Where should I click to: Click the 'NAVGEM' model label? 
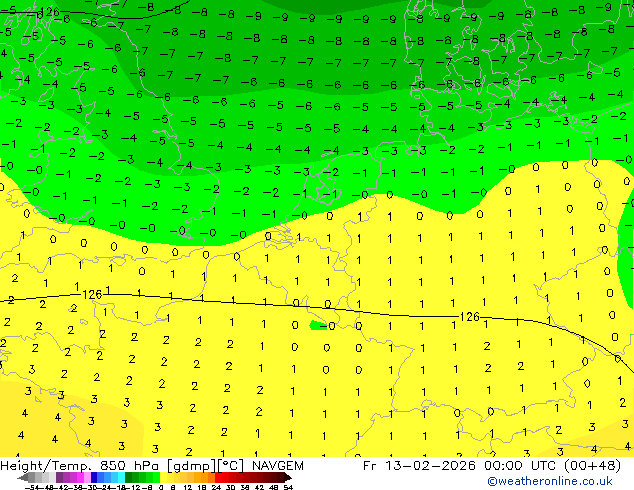(x=277, y=466)
